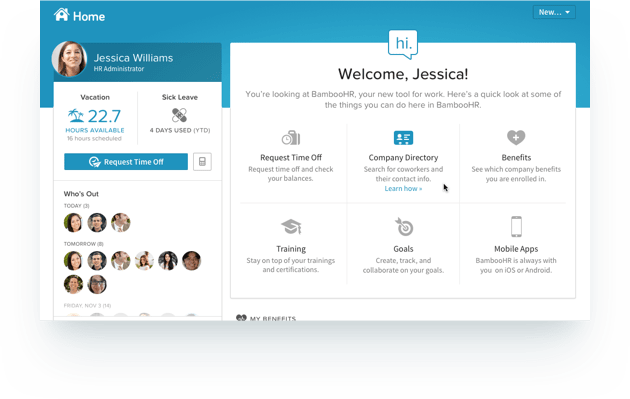Click the Benefits heart icon
Viewport: 630px width, 399px height.
point(516,137)
